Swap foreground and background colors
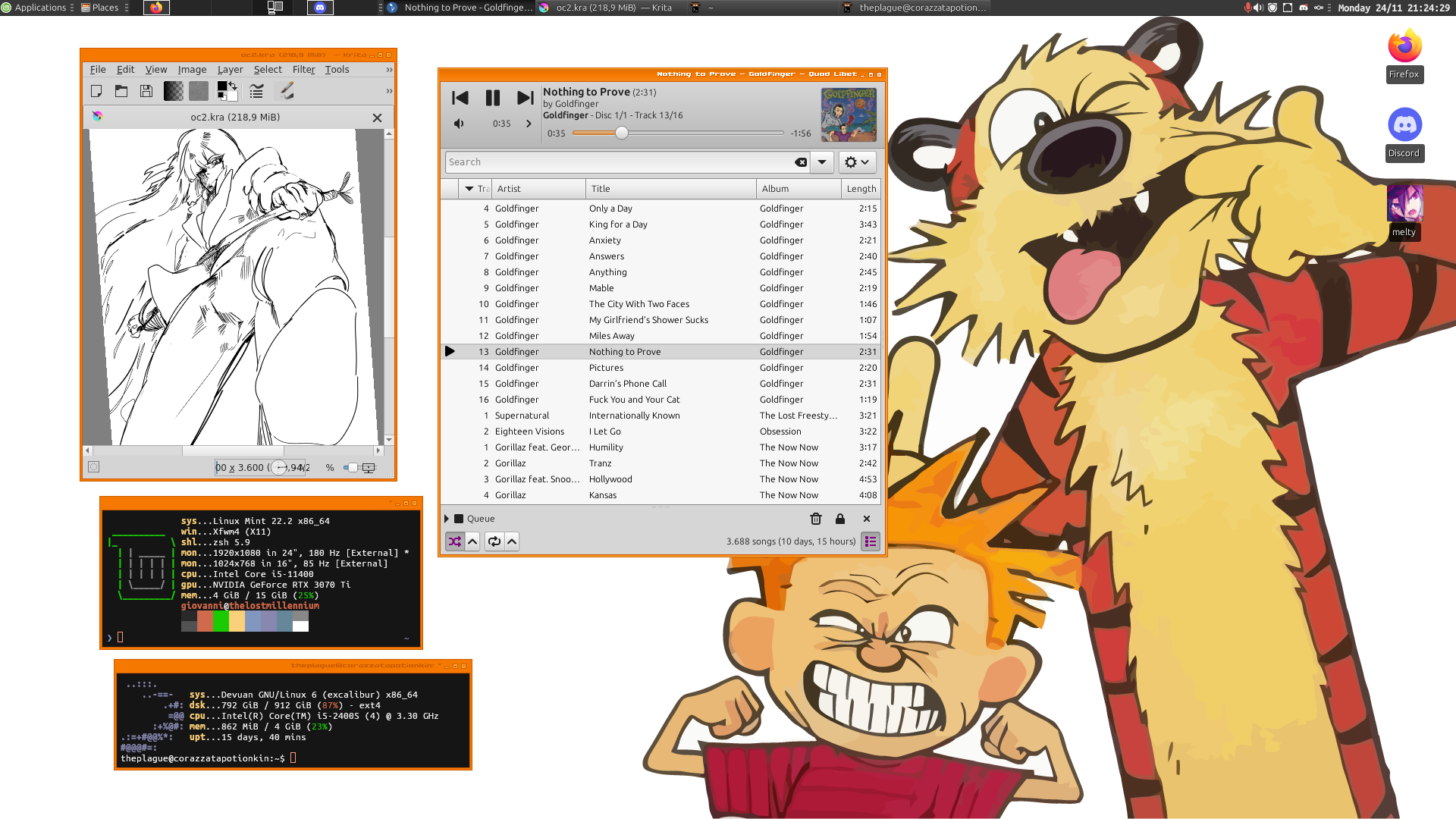This screenshot has width=1456, height=819. click(x=233, y=86)
